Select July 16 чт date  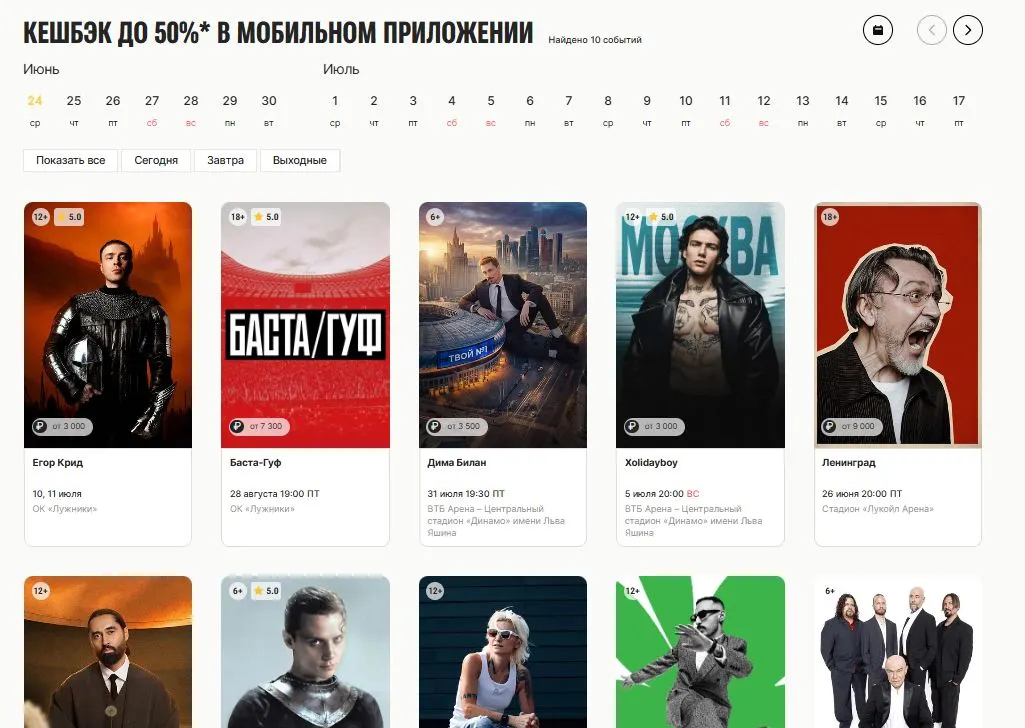tap(920, 110)
